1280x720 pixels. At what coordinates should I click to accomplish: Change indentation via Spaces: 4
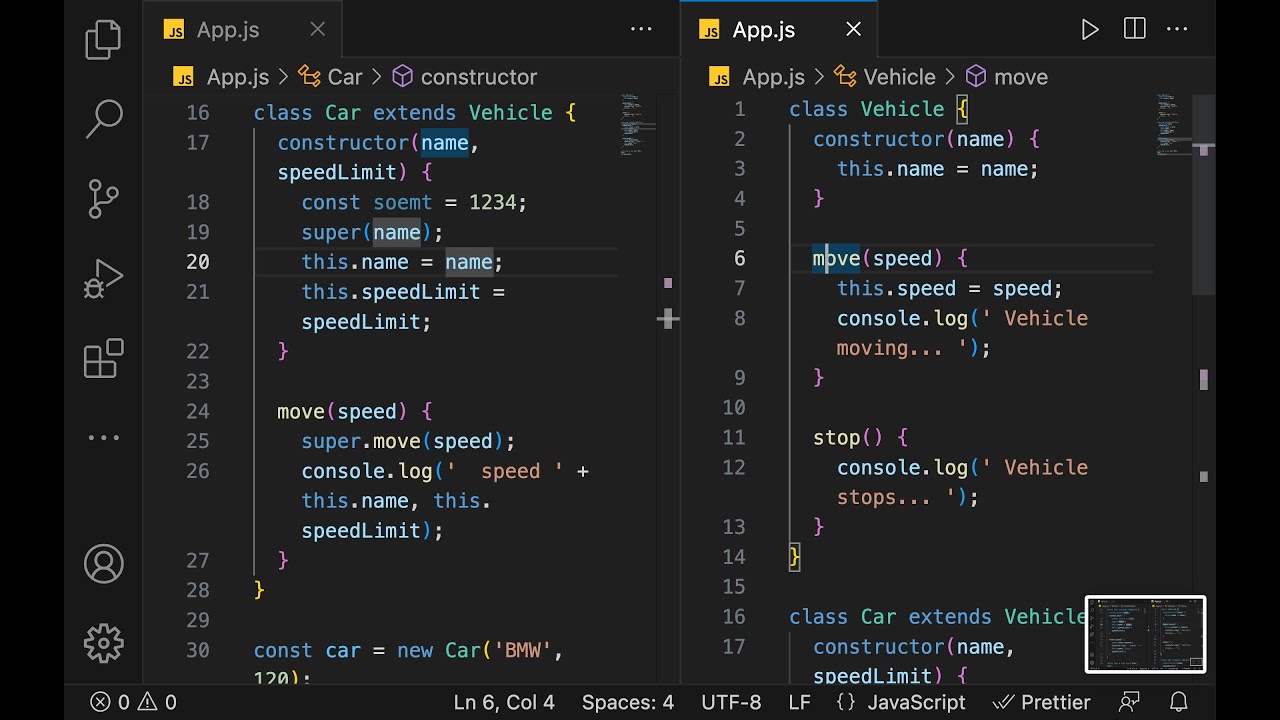click(628, 702)
